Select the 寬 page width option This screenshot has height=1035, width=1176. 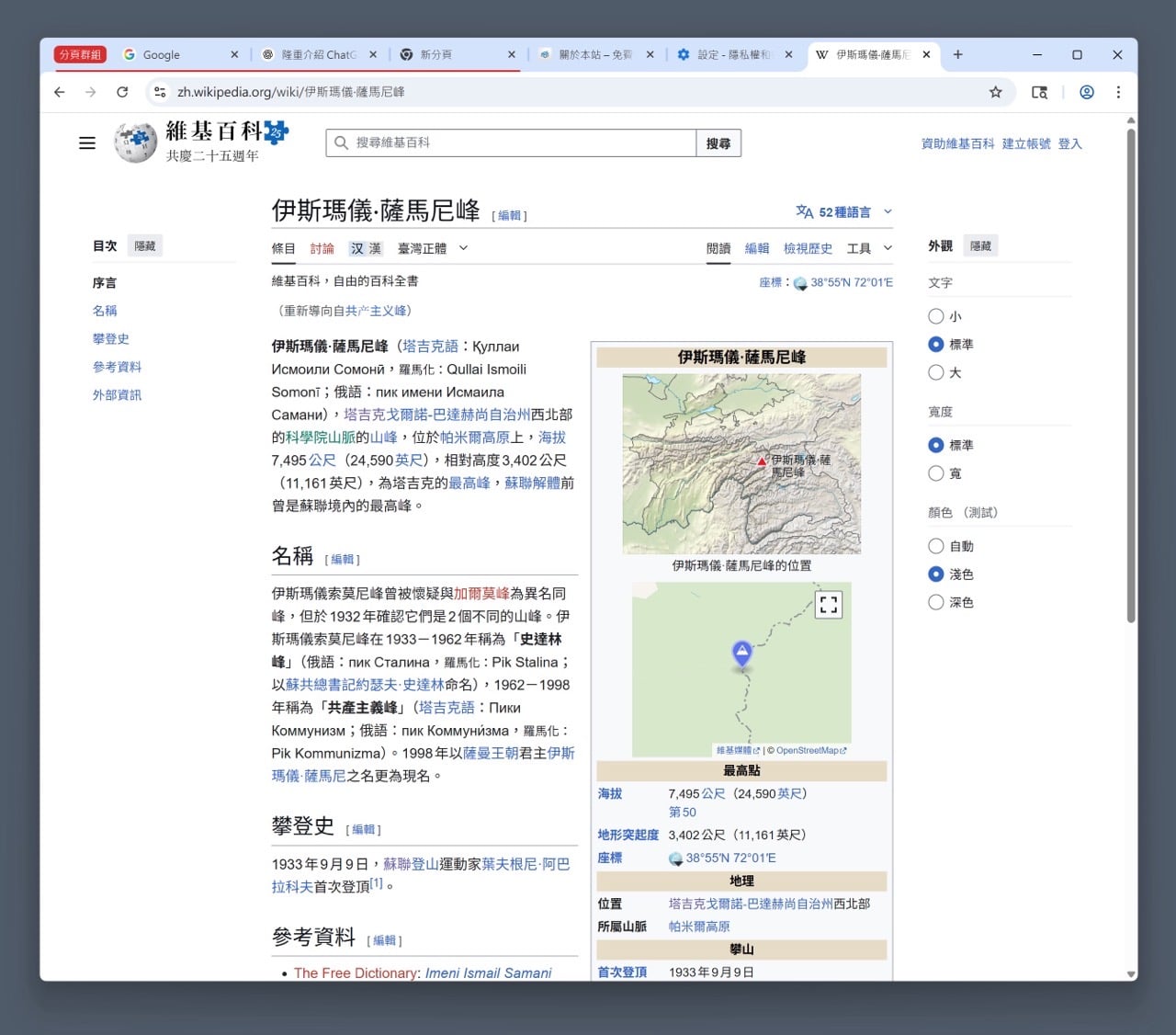click(934, 473)
